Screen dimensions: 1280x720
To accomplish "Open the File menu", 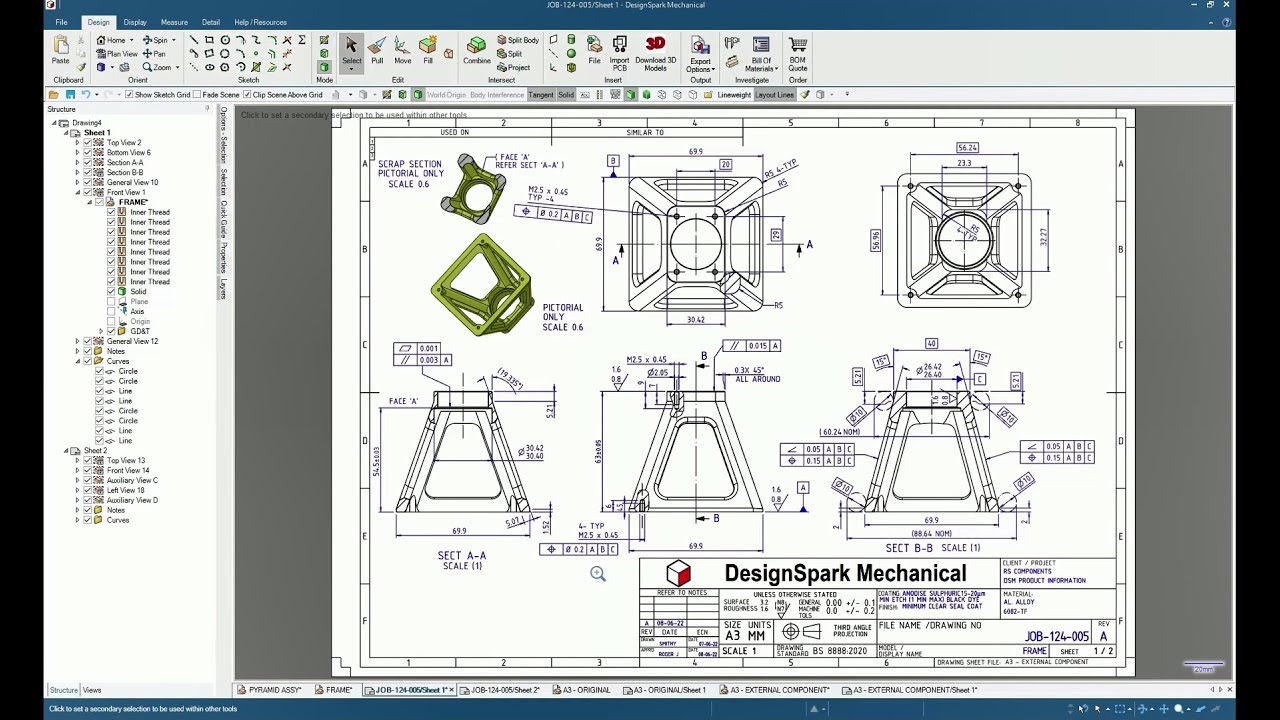I will [x=61, y=22].
